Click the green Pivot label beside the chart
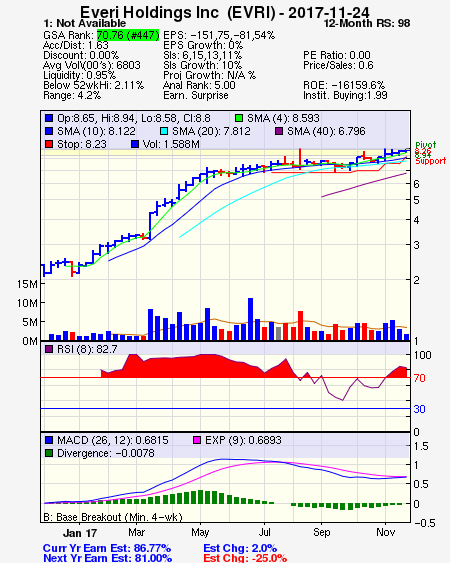450x563 pixels. 426,145
